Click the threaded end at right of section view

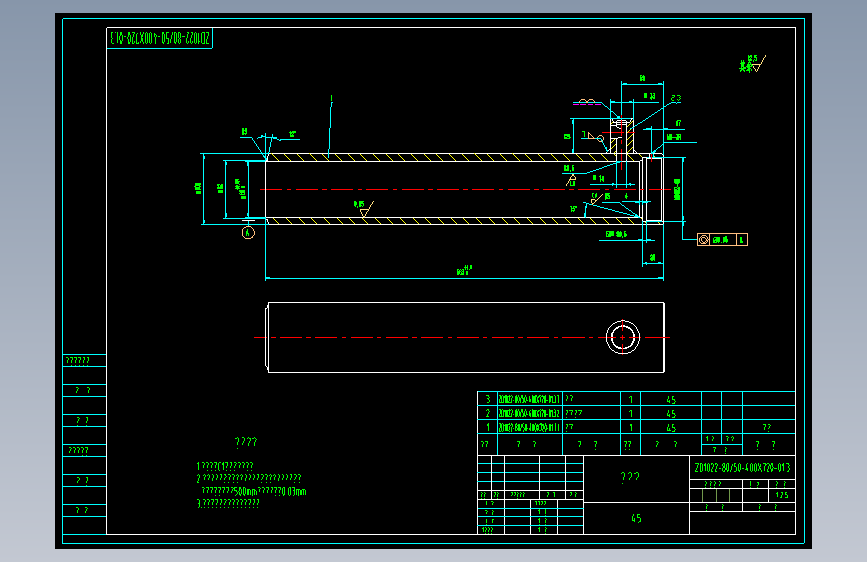(x=652, y=189)
